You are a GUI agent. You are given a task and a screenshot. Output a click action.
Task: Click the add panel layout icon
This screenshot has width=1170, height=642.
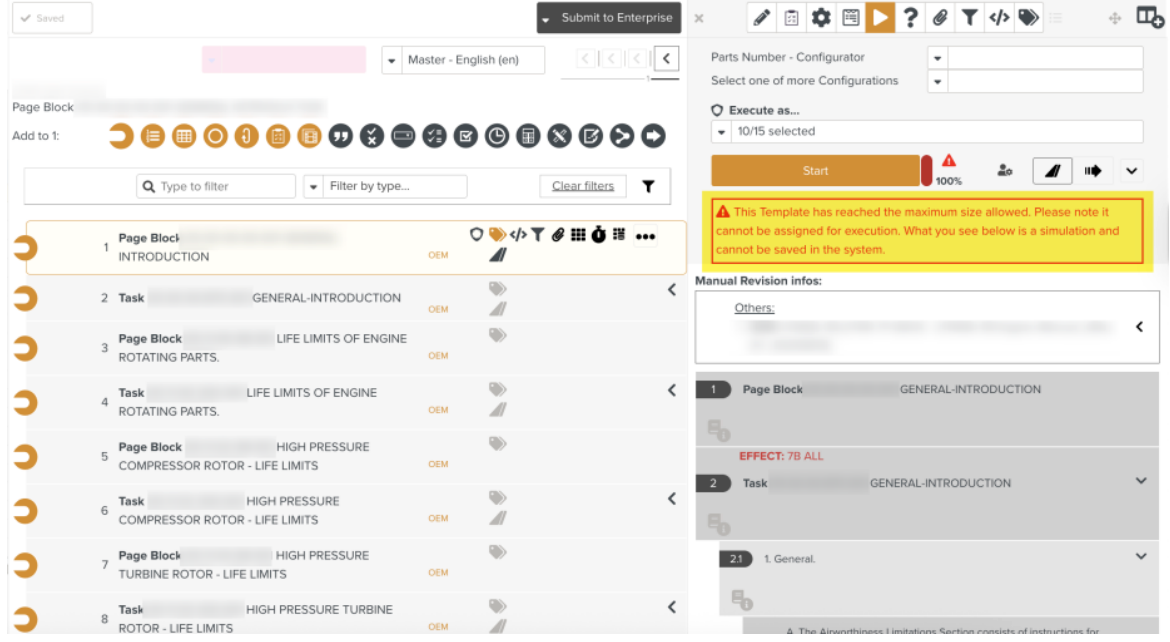coord(1150,17)
